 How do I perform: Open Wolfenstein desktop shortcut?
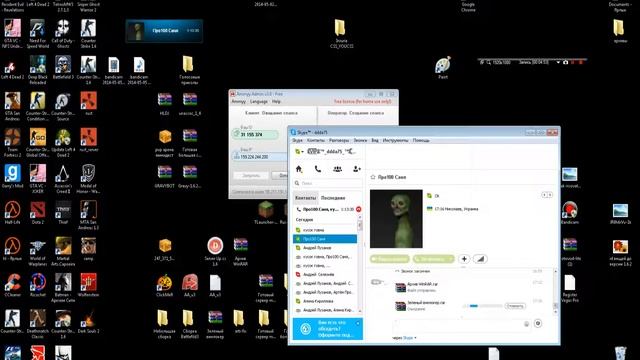[x=88, y=285]
